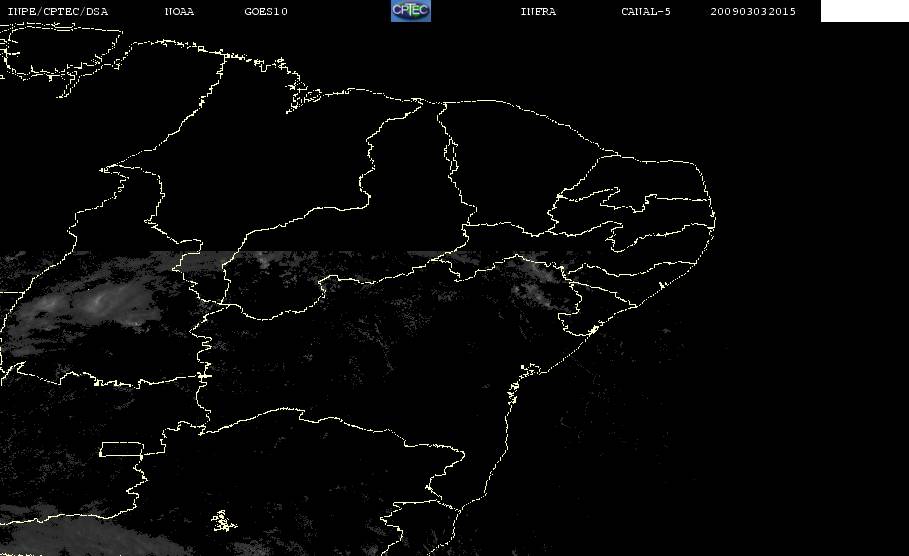
Task: Click the 200903032015 timestamp
Action: [x=753, y=11]
